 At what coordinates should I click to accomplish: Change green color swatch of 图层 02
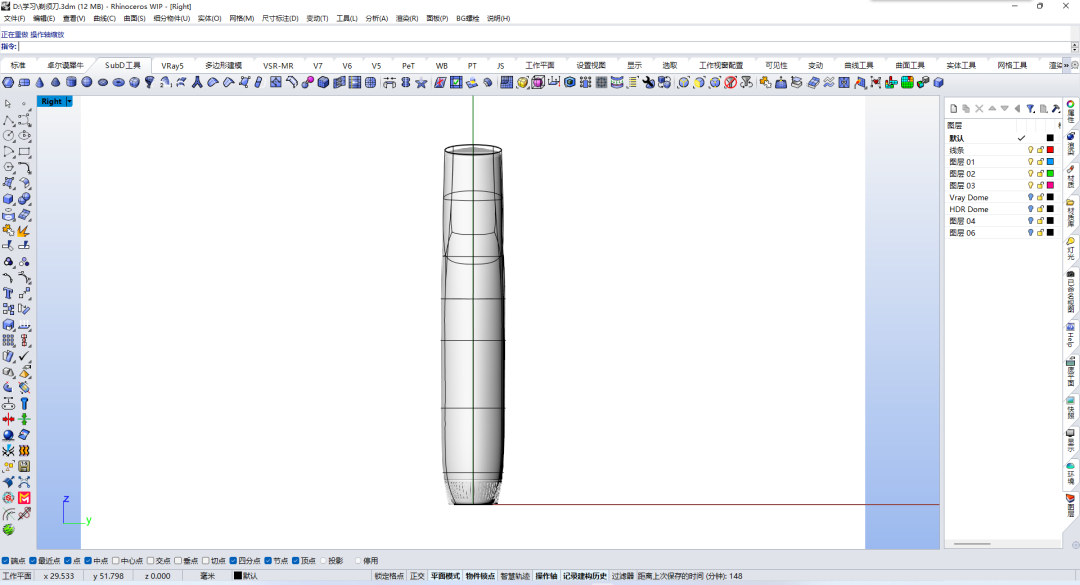pos(1050,174)
